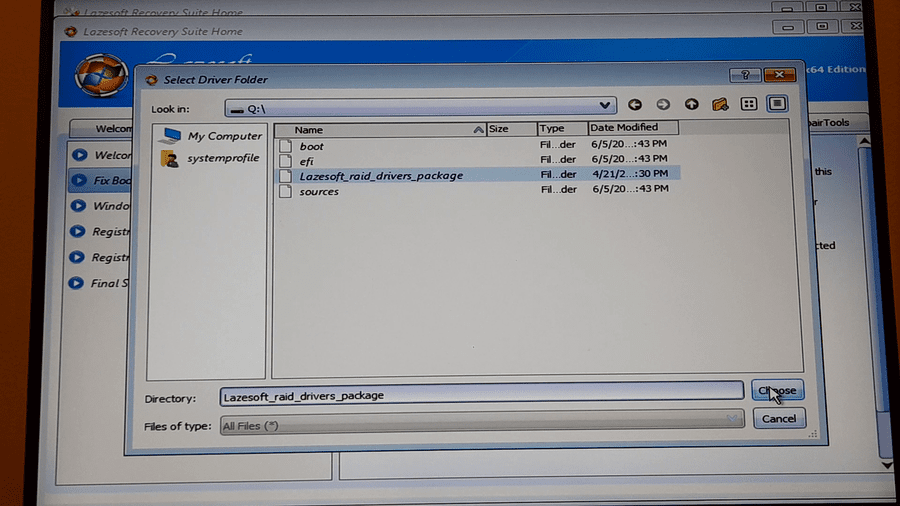The width and height of the screenshot is (900, 506).
Task: Select the systemprofile shortcut
Action: 211,158
